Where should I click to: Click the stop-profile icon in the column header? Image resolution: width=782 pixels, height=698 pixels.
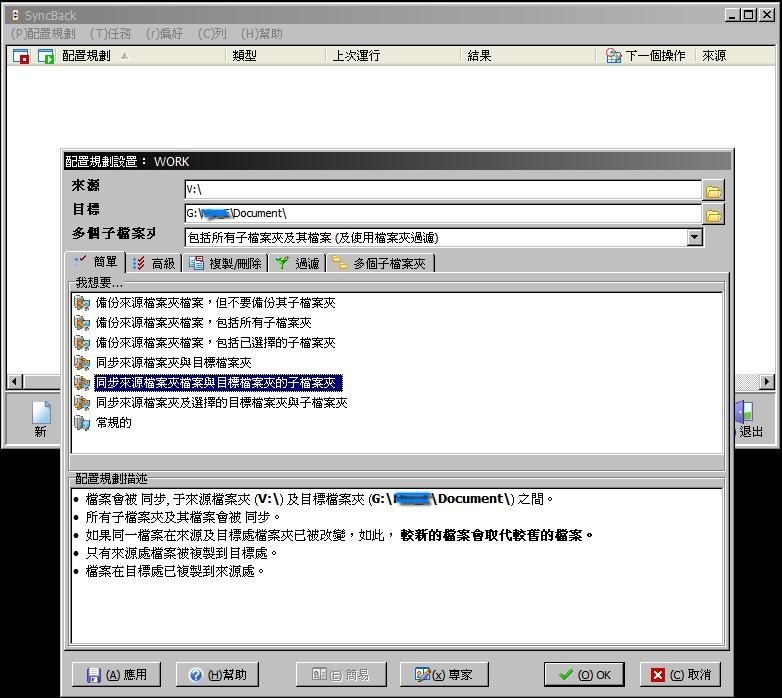[x=20, y=56]
